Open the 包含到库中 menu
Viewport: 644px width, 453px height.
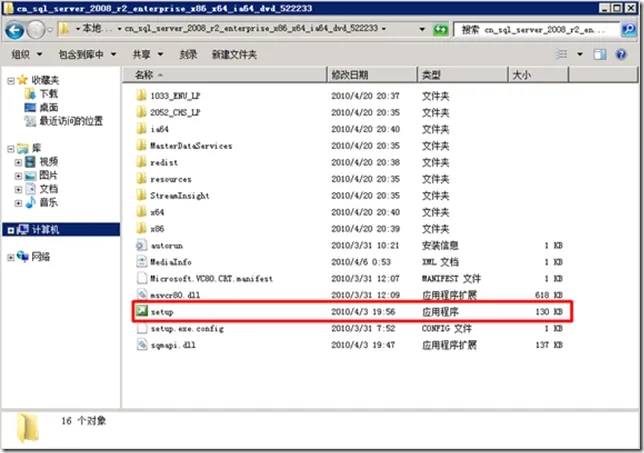87,54
